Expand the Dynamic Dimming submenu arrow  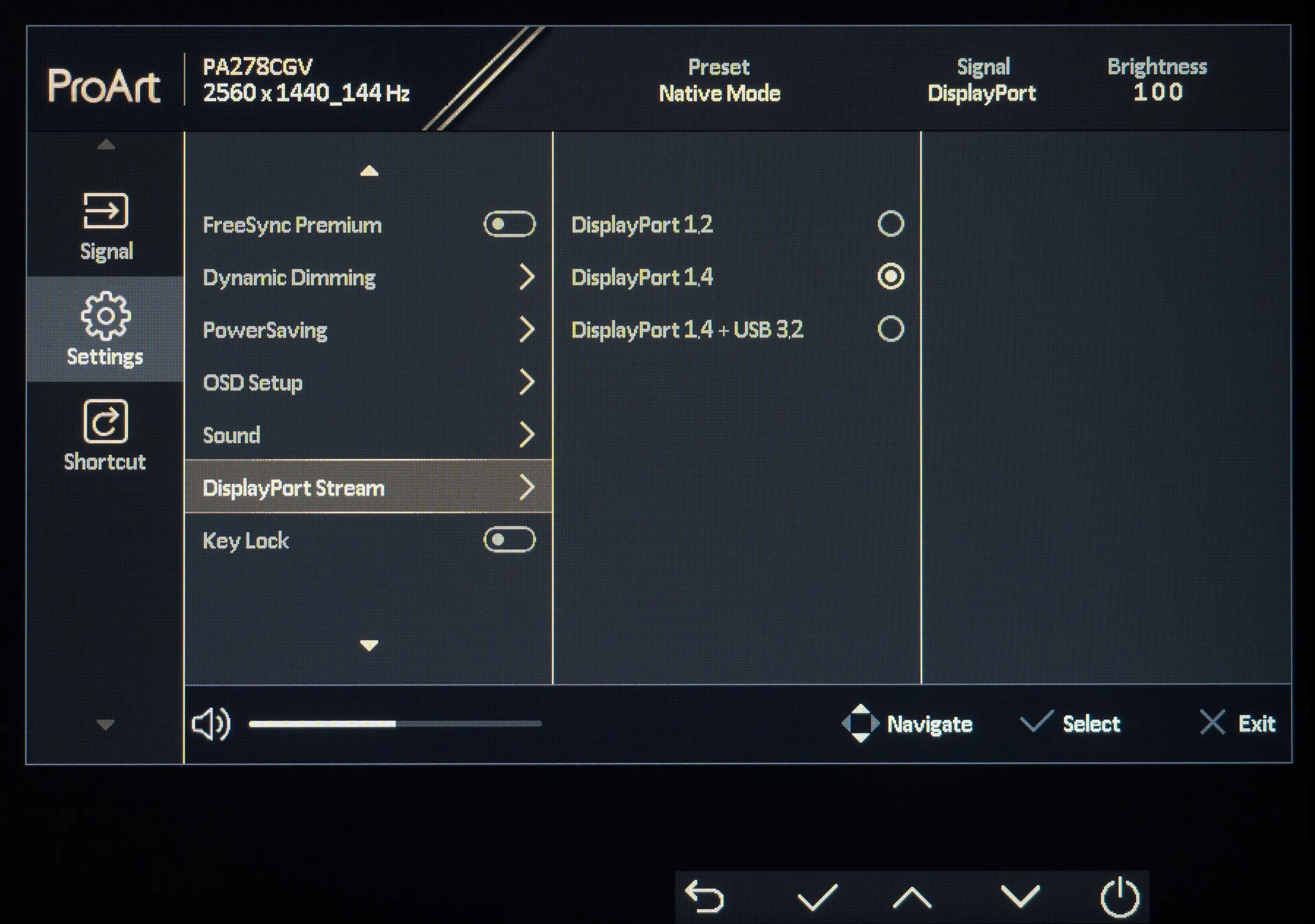point(527,277)
